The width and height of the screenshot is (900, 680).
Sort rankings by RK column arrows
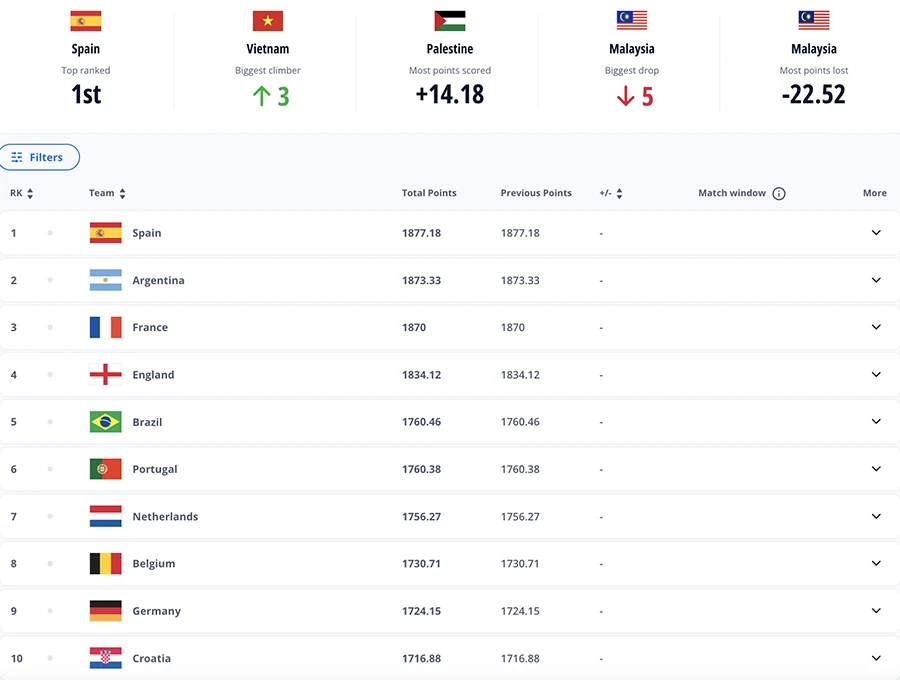pyautogui.click(x=30, y=194)
